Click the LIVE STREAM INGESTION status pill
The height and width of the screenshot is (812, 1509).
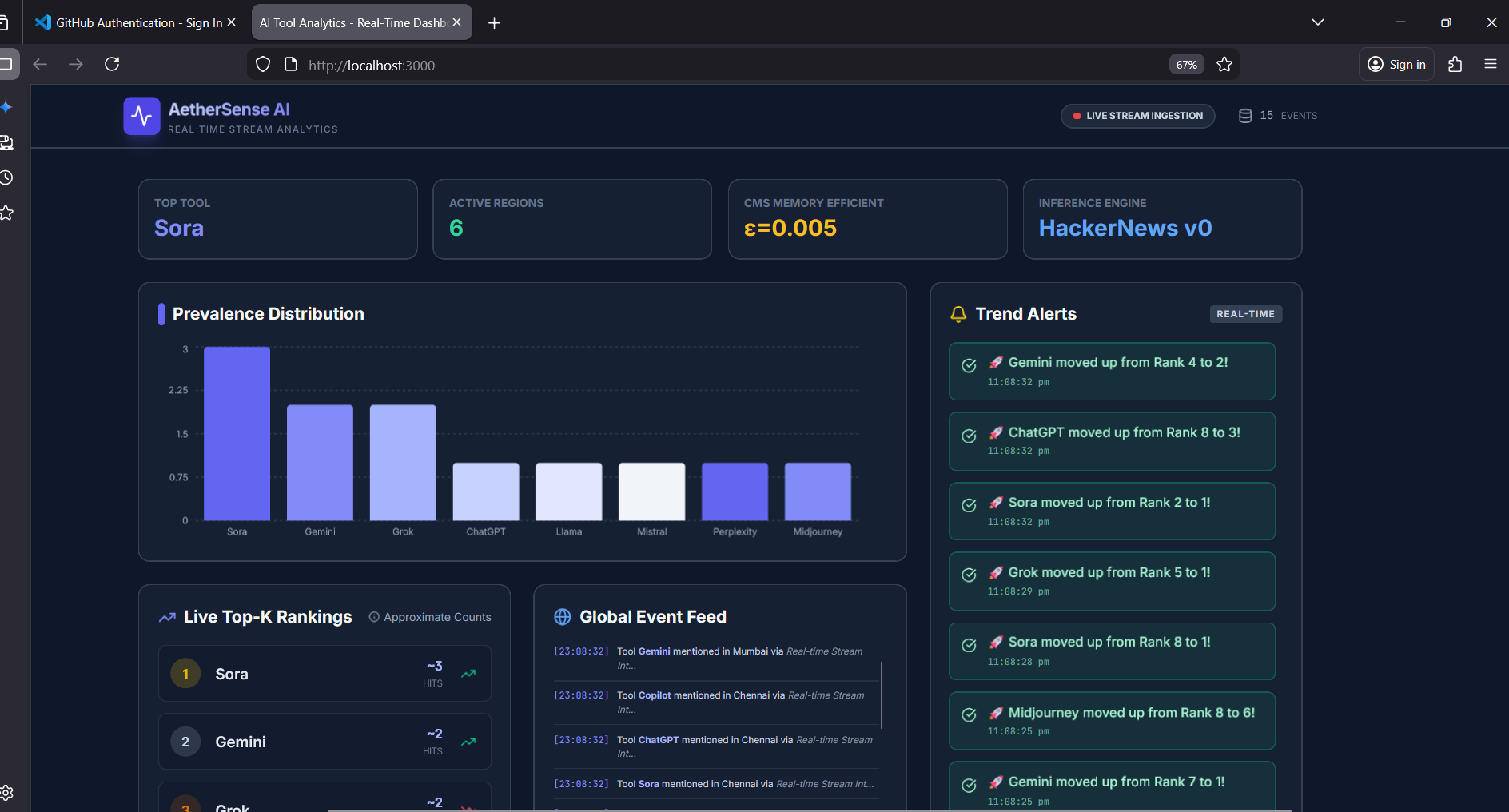point(1138,116)
